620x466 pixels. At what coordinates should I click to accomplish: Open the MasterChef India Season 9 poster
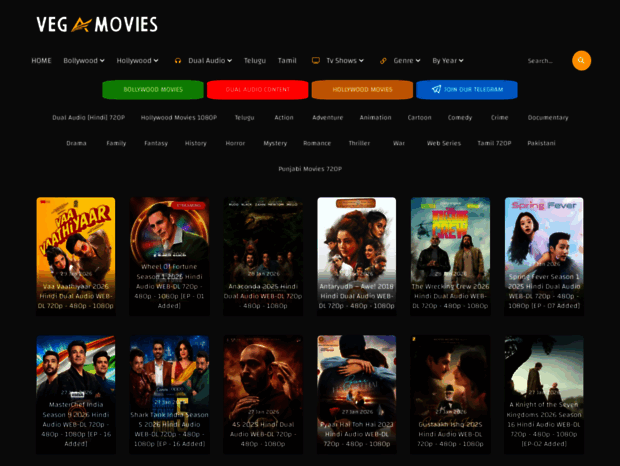(x=76, y=394)
